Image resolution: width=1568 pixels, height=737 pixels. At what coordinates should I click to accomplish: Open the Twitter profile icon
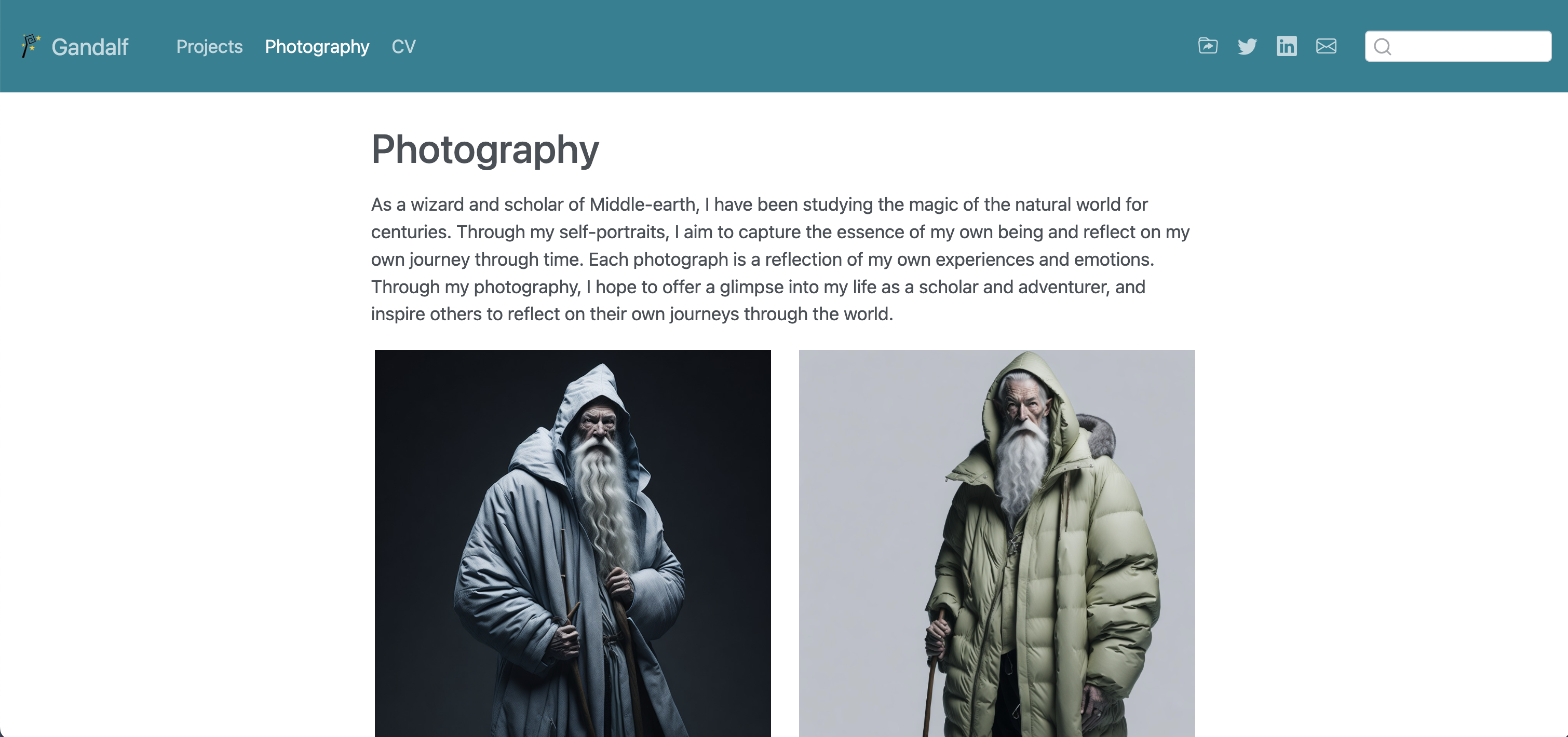click(1247, 46)
